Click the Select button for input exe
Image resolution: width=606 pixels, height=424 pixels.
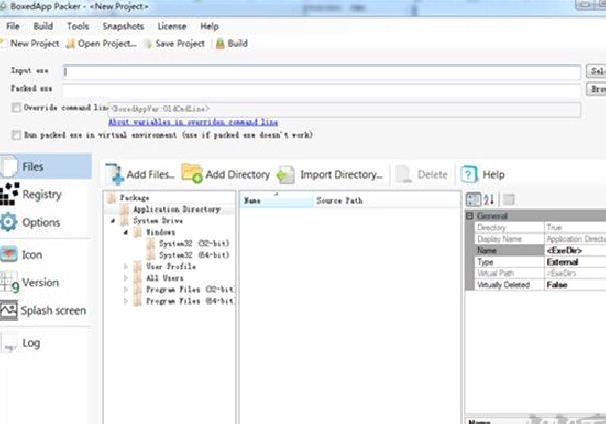click(x=596, y=71)
